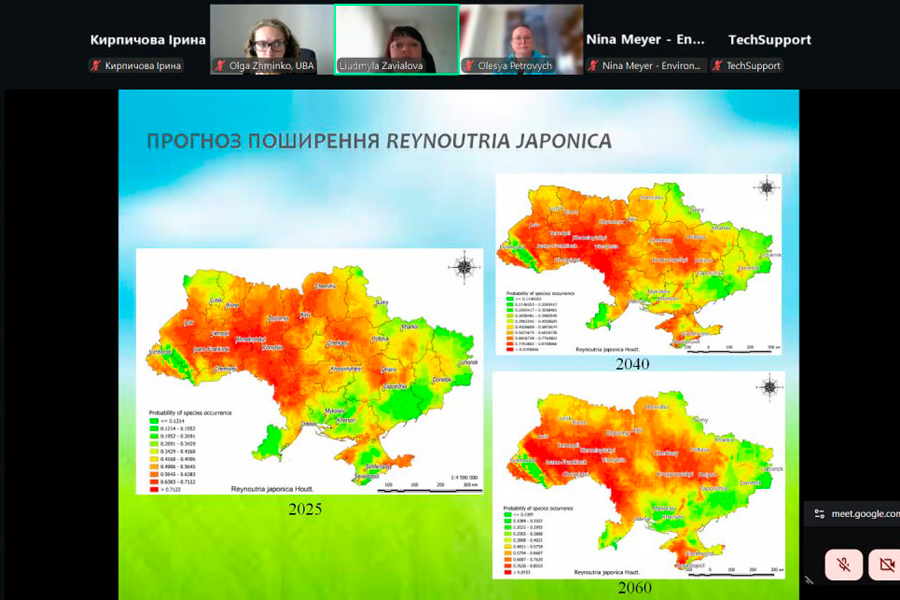Image resolution: width=900 pixels, height=600 pixels.
Task: Click the Nina Meyer participant tile
Action: [645, 40]
